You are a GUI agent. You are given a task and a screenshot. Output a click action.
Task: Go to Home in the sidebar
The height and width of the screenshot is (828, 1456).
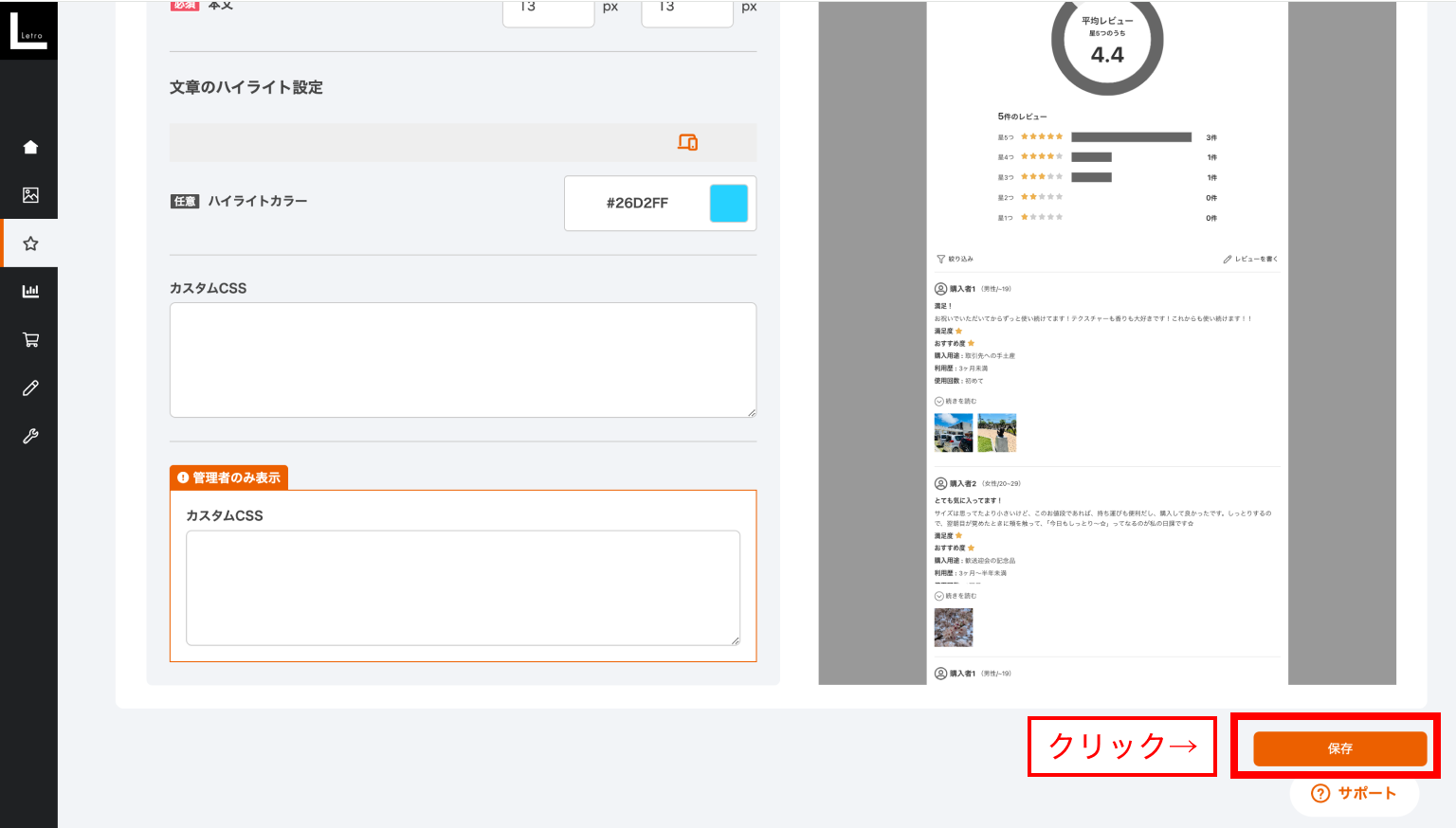point(30,147)
